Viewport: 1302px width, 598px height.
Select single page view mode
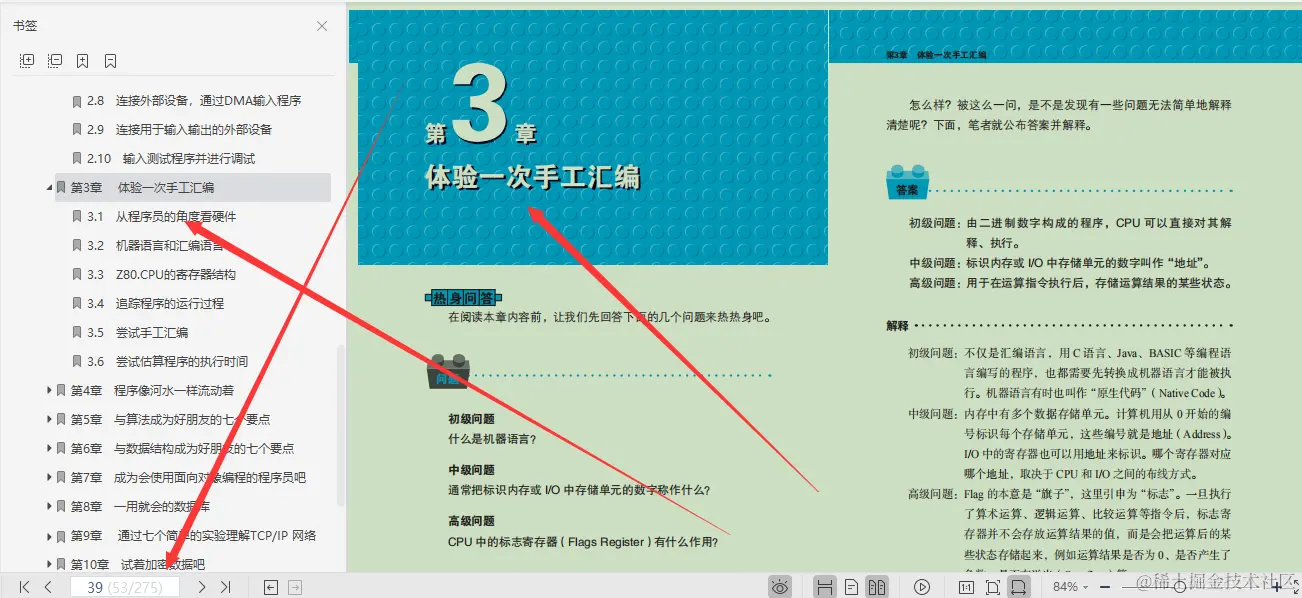coord(850,586)
